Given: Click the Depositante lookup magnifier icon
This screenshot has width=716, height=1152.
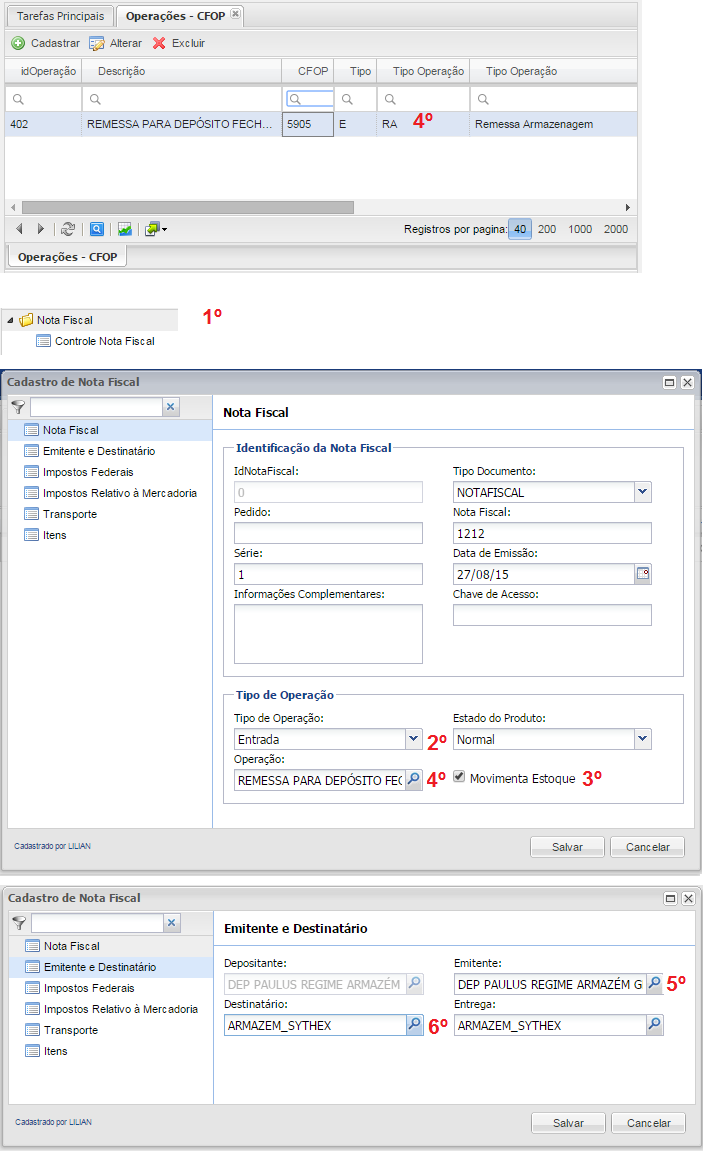Looking at the screenshot, I should tap(414, 983).
